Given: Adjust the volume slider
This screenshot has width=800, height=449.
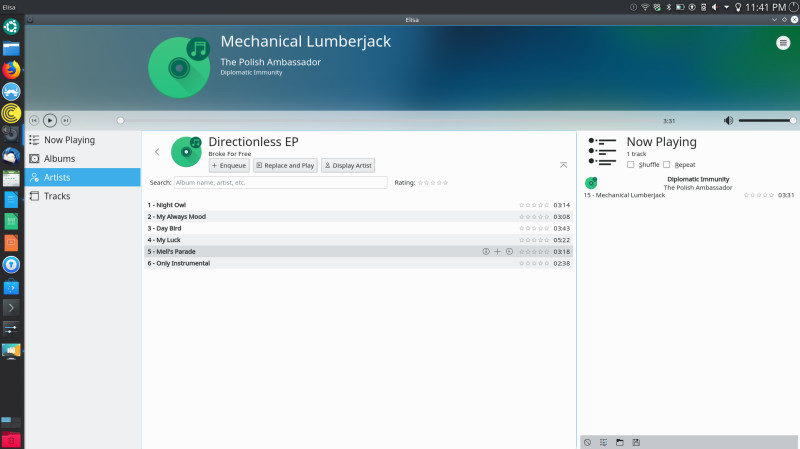Looking at the screenshot, I should pyautogui.click(x=767, y=120).
